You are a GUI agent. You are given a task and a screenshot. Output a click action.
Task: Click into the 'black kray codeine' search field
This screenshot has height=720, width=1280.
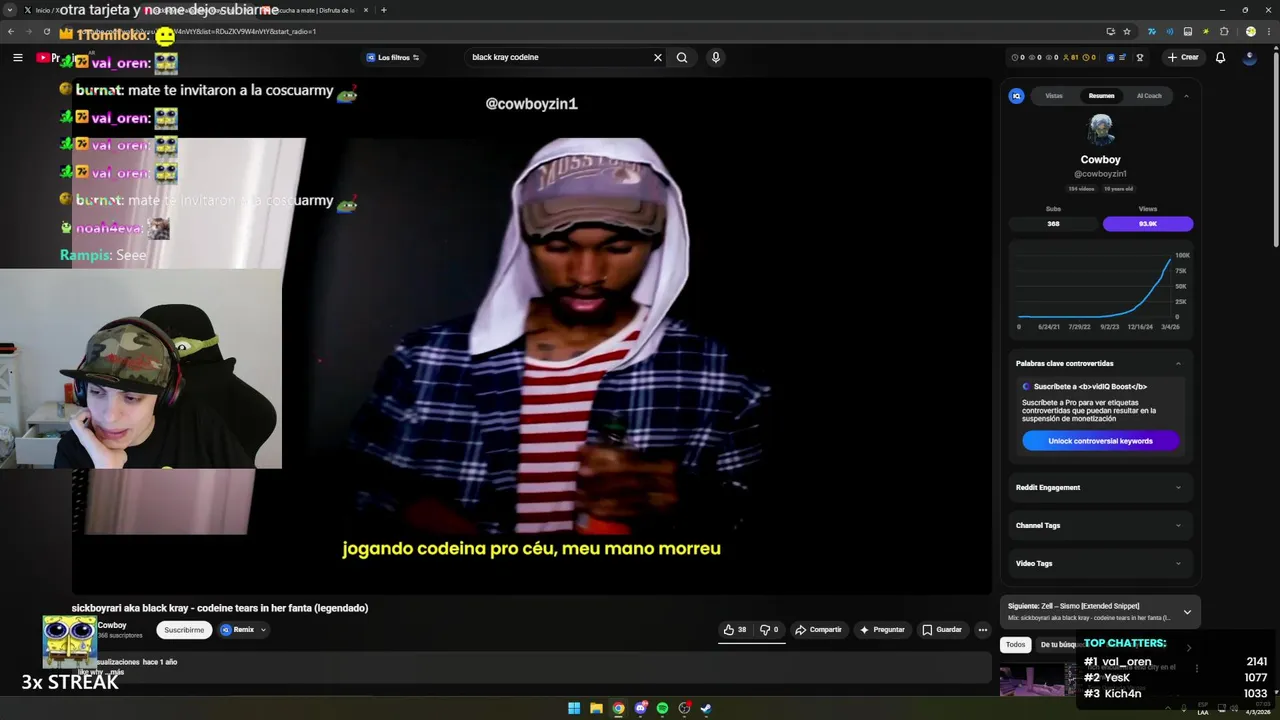[x=558, y=57]
